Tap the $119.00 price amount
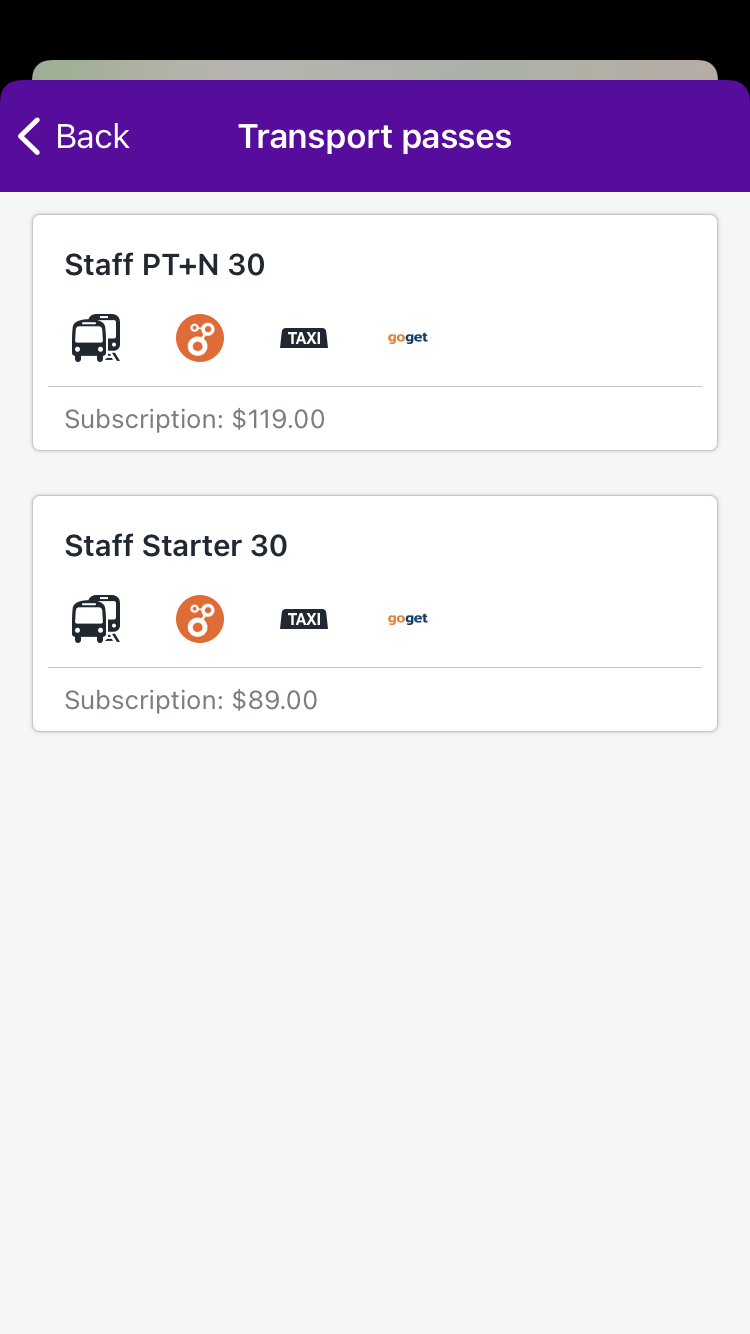Viewport: 750px width, 1334px height. [x=279, y=419]
